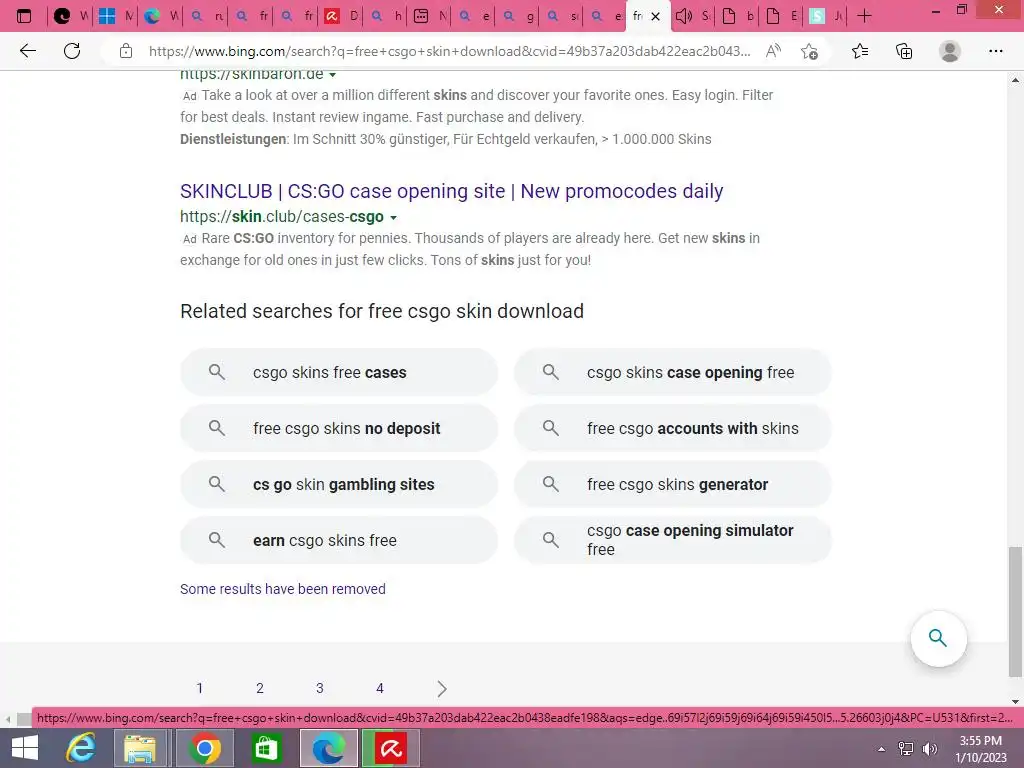Switch to the calendar-icon 'N' tab

(x=430, y=16)
